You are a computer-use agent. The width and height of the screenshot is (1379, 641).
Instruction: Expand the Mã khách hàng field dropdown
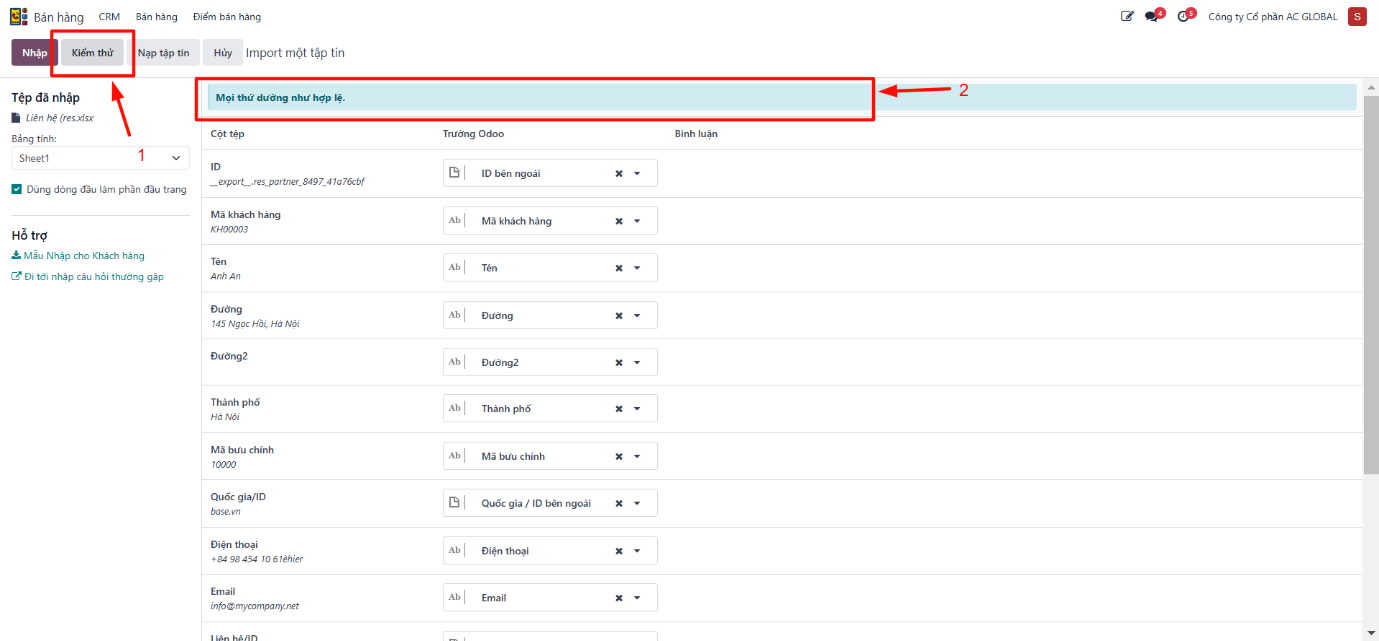coord(637,221)
